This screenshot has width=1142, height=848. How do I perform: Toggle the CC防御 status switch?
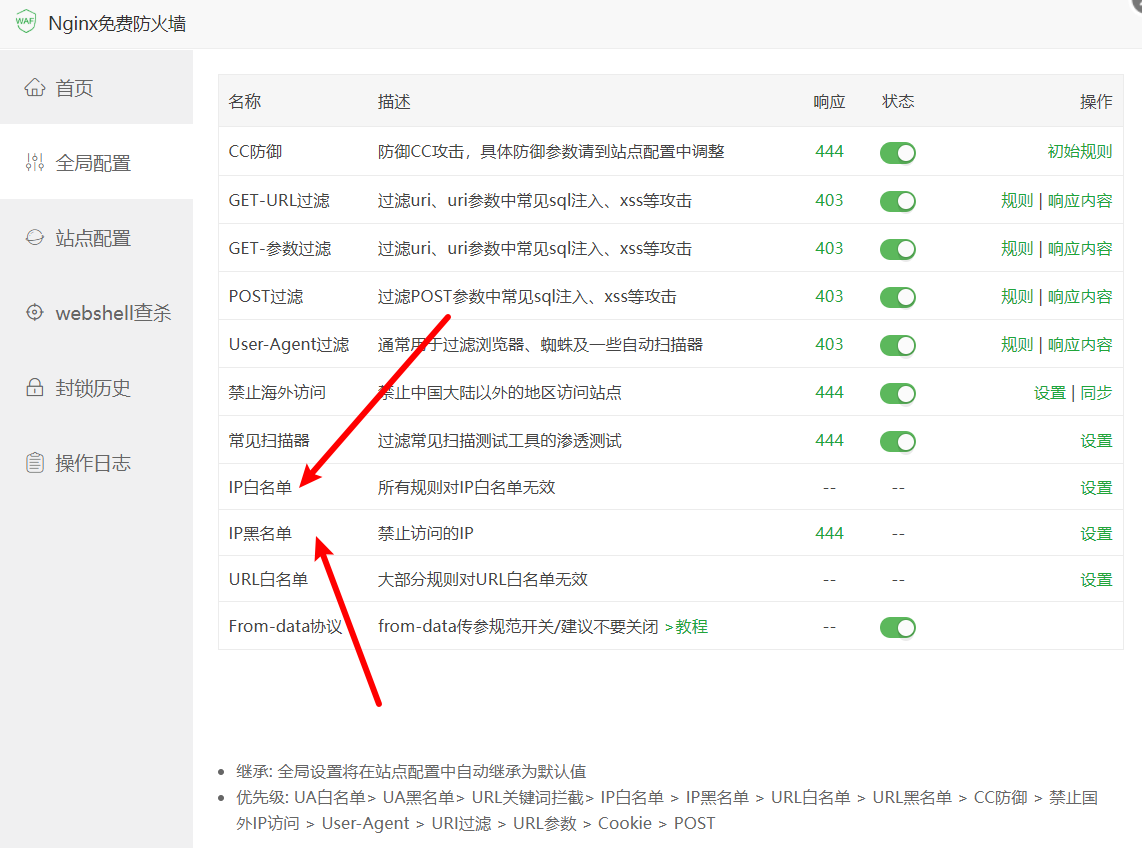[897, 153]
